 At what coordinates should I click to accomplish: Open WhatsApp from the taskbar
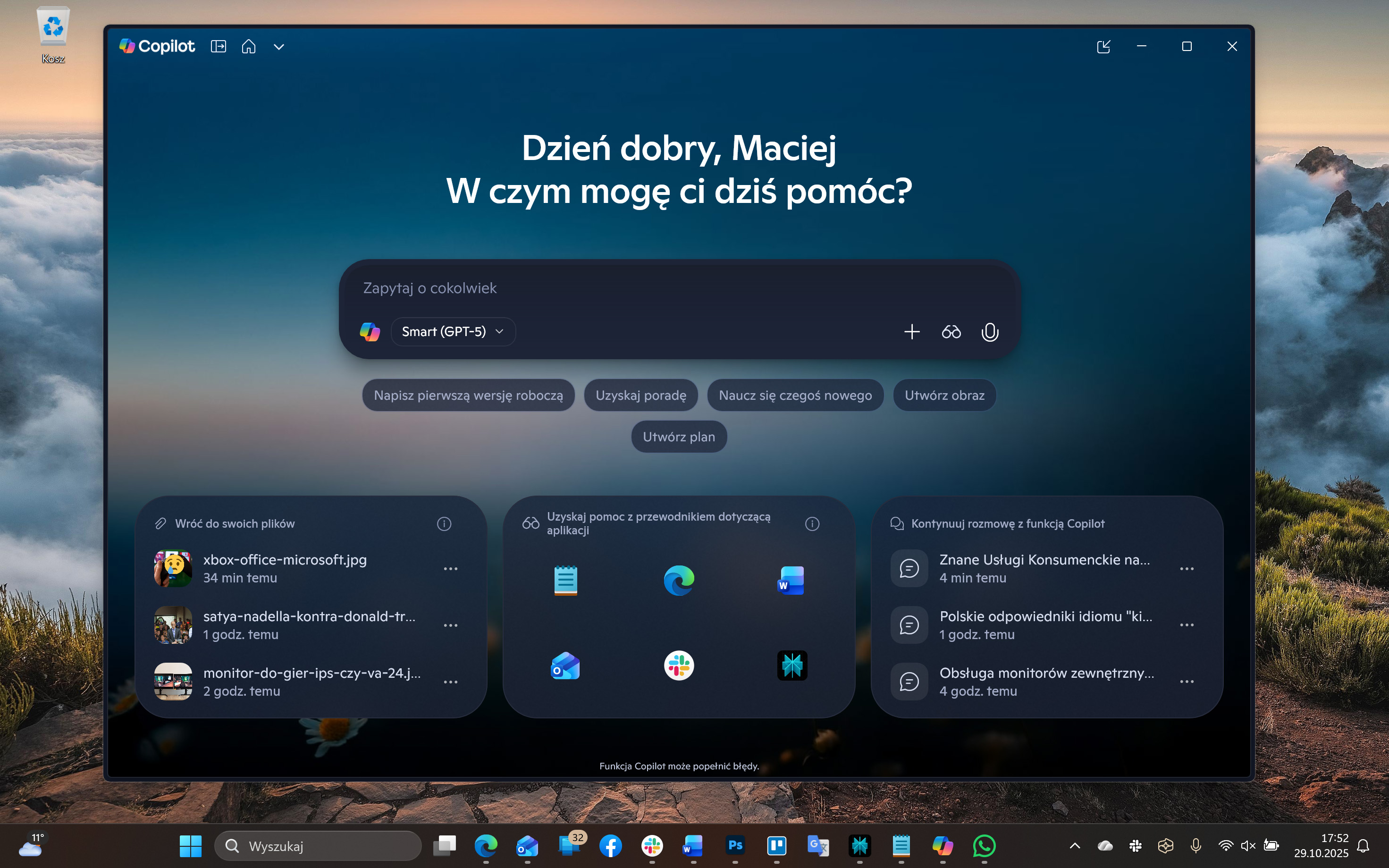click(x=985, y=846)
